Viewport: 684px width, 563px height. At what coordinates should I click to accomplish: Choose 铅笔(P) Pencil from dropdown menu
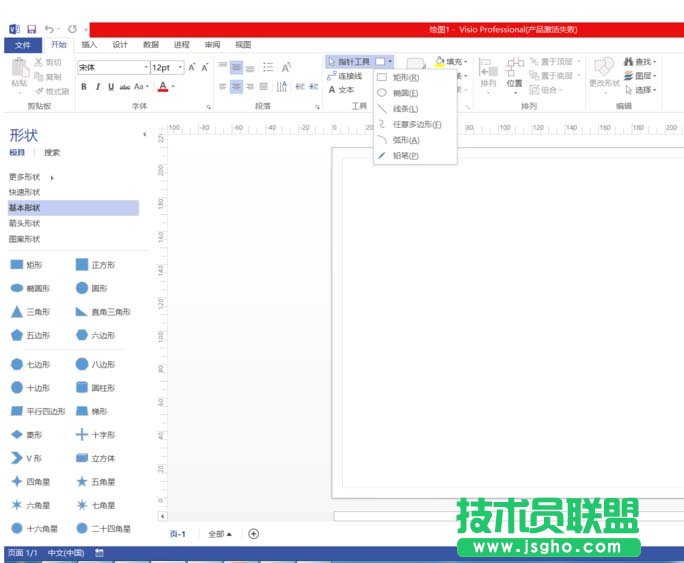click(x=415, y=156)
